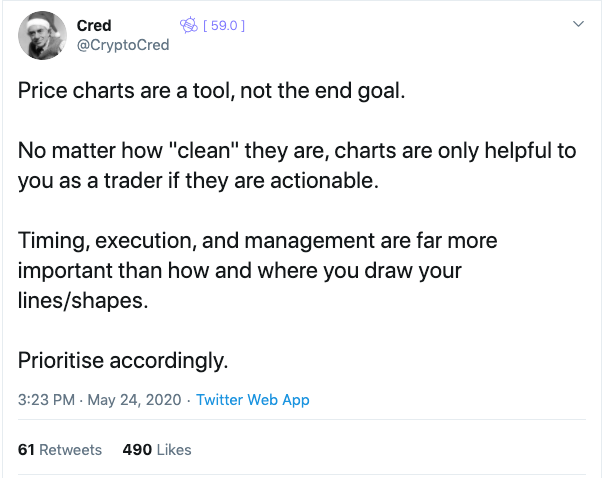
Task: View the 3:23 PM timestamp permalink
Action: pos(46,400)
